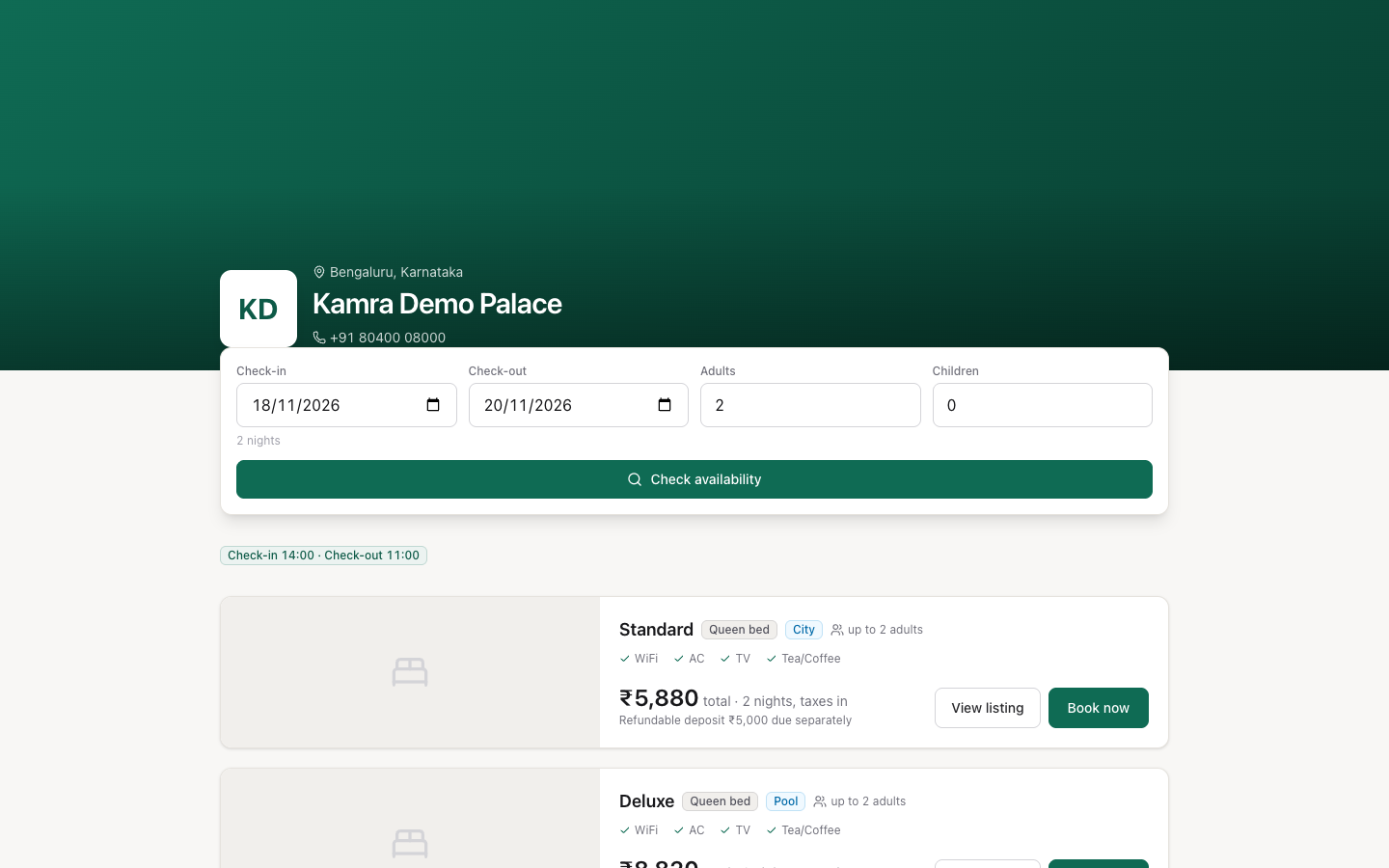1389x868 pixels.
Task: Click the up to 2 adults text on Standard
Action: (x=885, y=630)
